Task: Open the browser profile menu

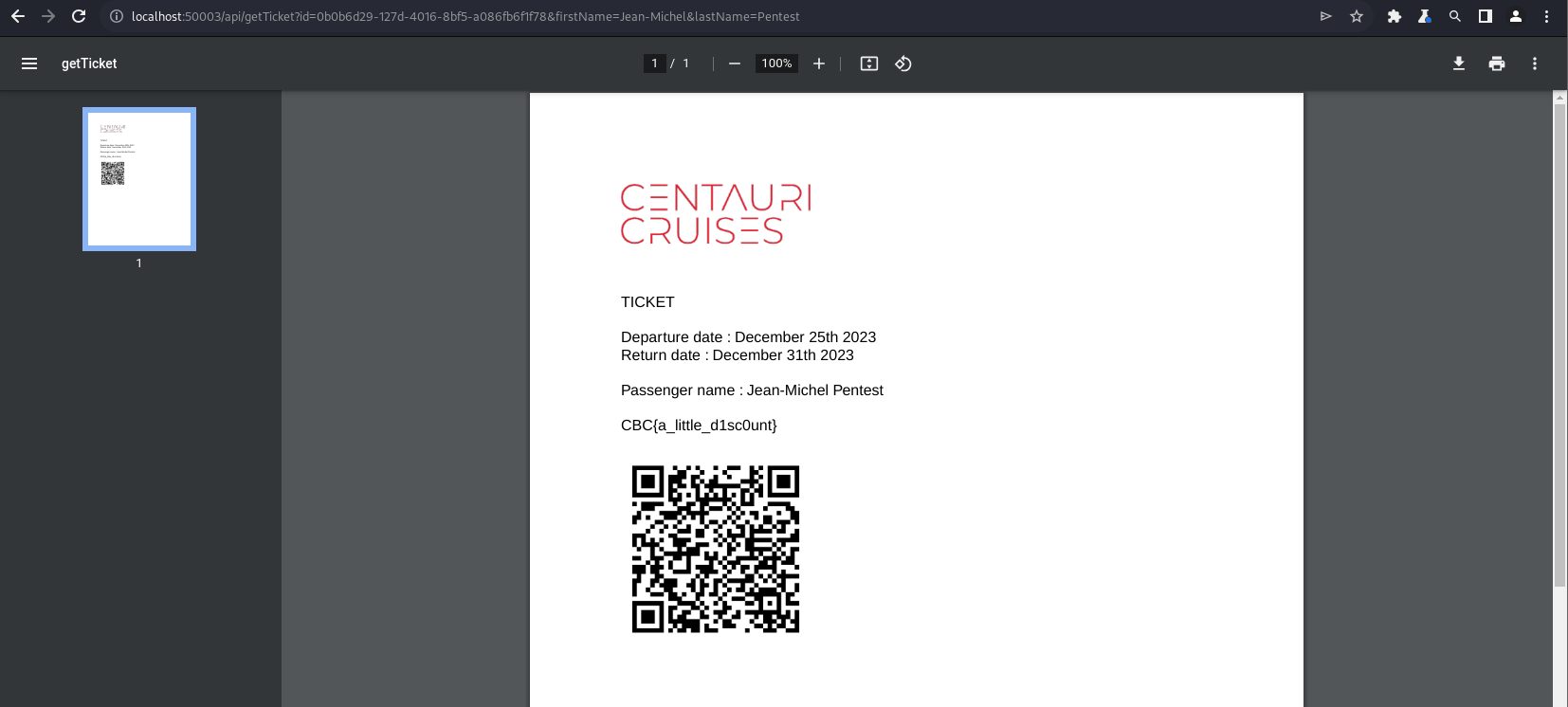Action: pyautogui.click(x=1516, y=16)
